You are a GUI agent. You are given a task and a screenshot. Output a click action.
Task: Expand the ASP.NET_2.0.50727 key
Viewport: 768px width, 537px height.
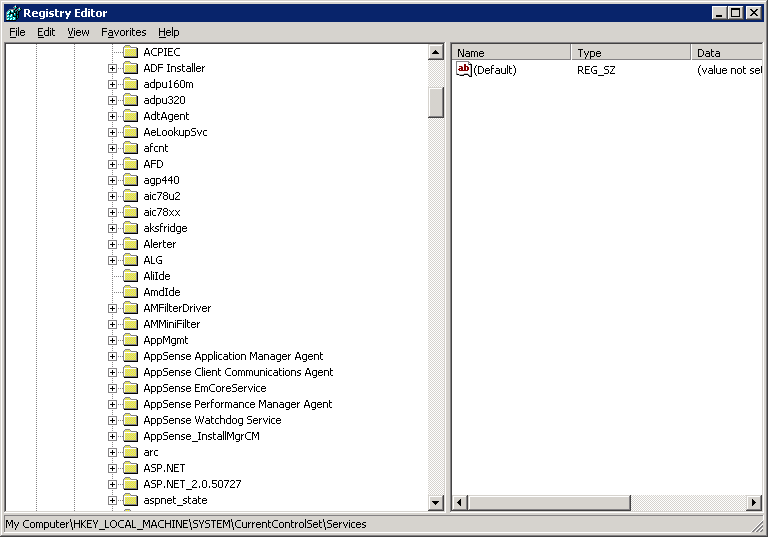coord(112,485)
